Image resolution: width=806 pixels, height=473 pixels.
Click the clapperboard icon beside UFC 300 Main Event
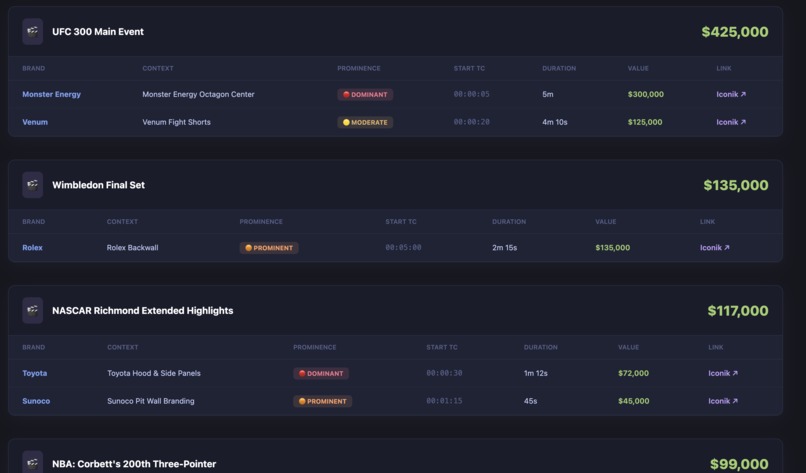click(x=32, y=31)
